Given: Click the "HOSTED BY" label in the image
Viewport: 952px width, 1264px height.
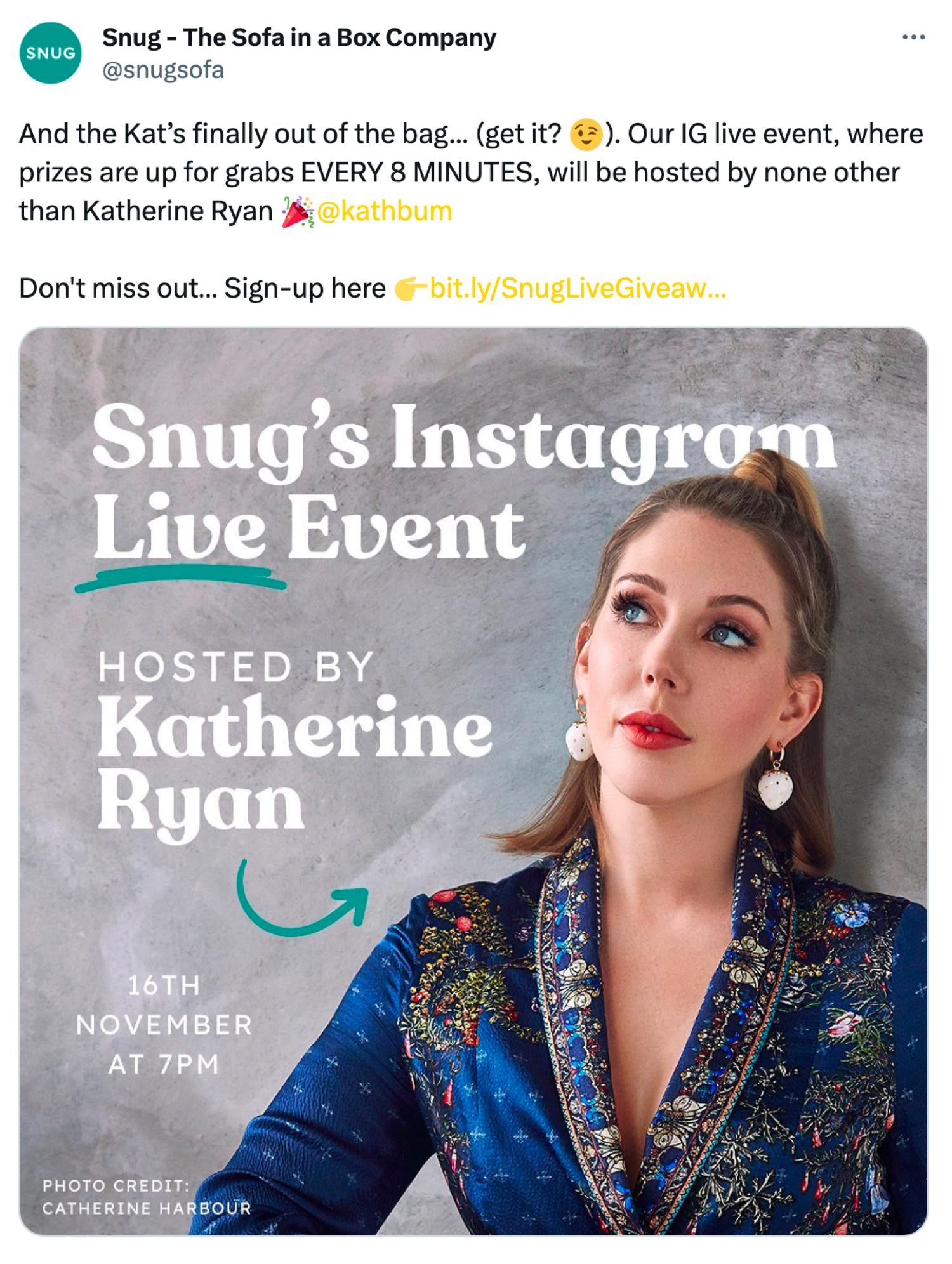Looking at the screenshot, I should [x=236, y=668].
